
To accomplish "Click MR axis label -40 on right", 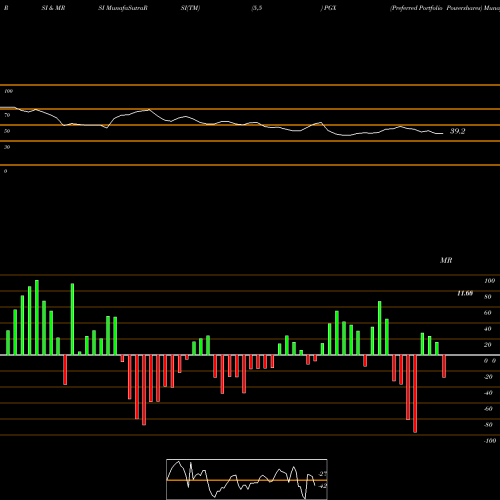I will (488, 393).
